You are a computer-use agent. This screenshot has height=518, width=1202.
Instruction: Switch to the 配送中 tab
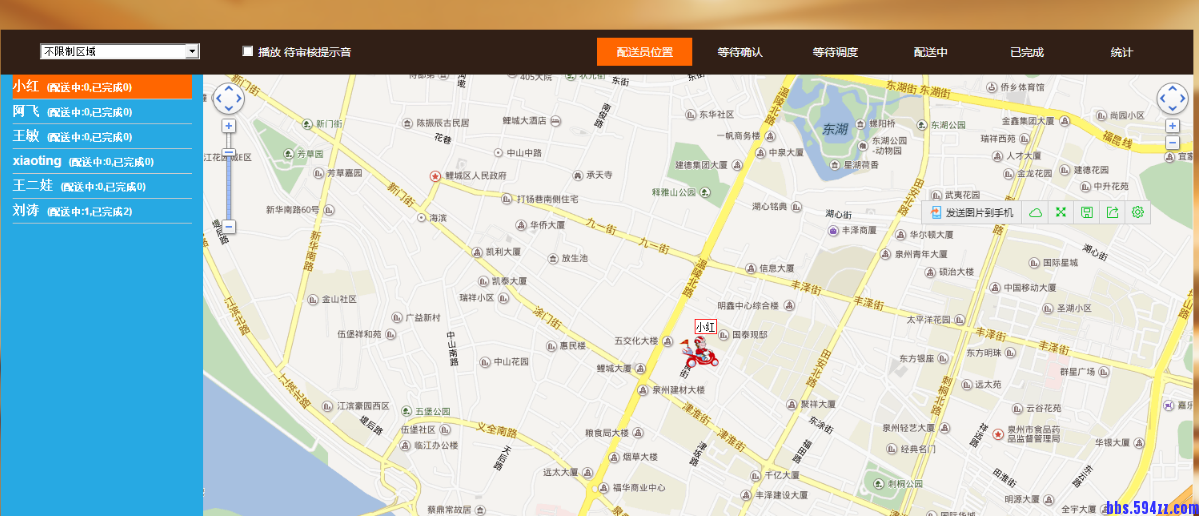(930, 52)
